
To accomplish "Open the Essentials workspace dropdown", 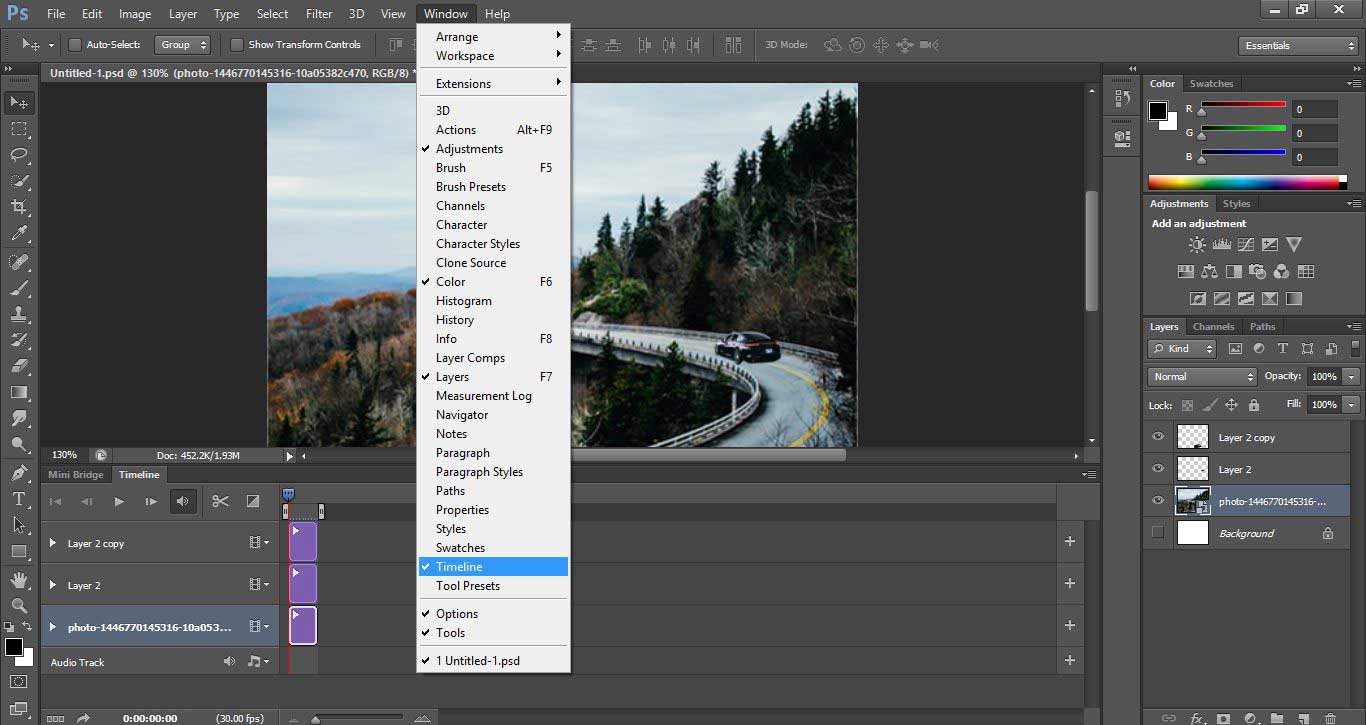I will point(1297,46).
